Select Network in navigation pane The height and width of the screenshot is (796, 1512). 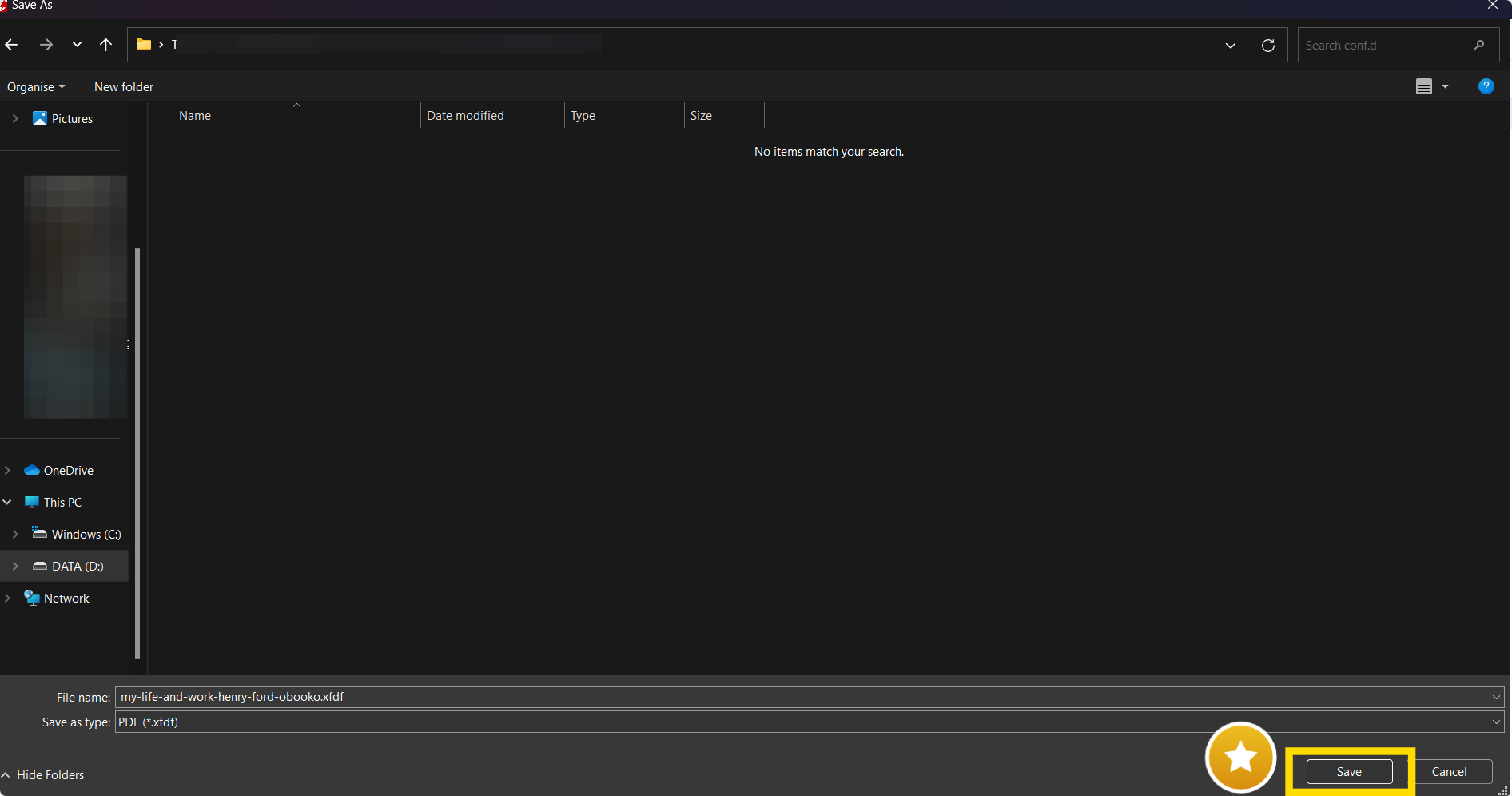(x=66, y=599)
